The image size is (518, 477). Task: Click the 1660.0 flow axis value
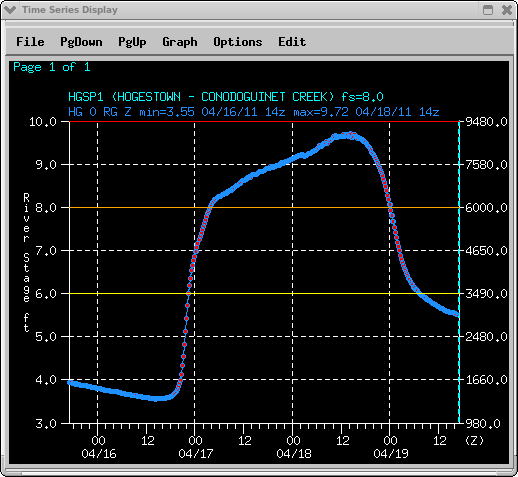[486, 380]
